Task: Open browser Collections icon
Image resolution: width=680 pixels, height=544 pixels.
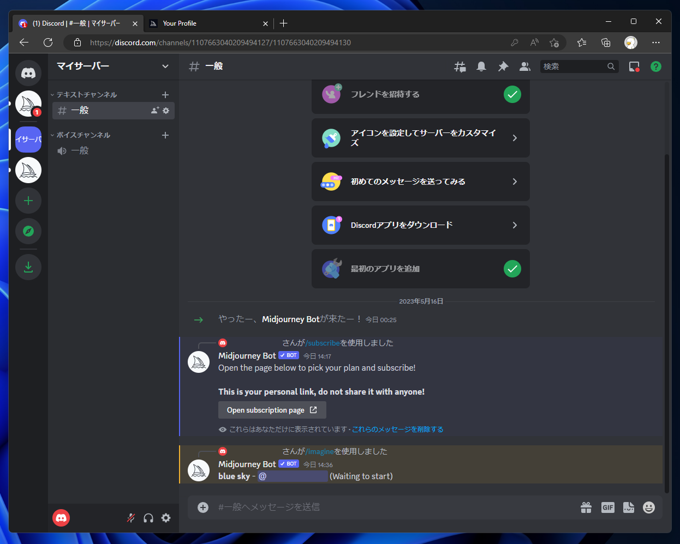Action: (x=605, y=43)
